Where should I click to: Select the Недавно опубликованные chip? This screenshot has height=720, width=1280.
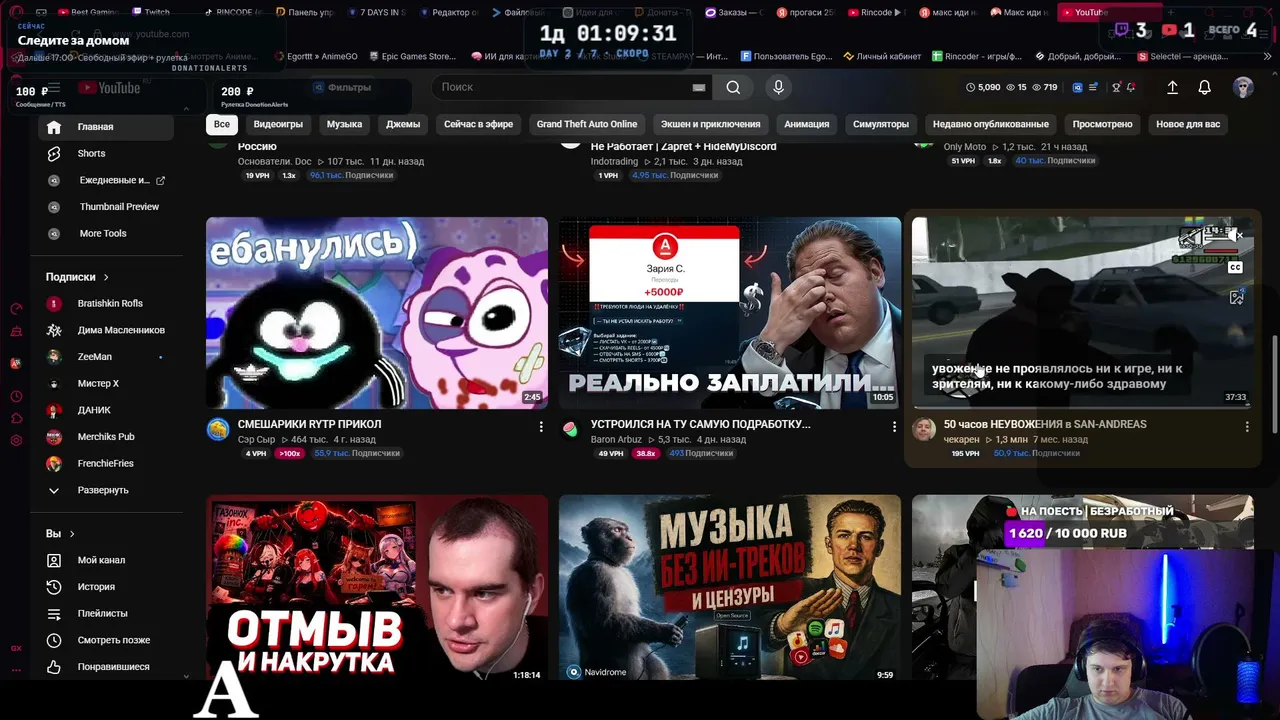pyautogui.click(x=991, y=124)
